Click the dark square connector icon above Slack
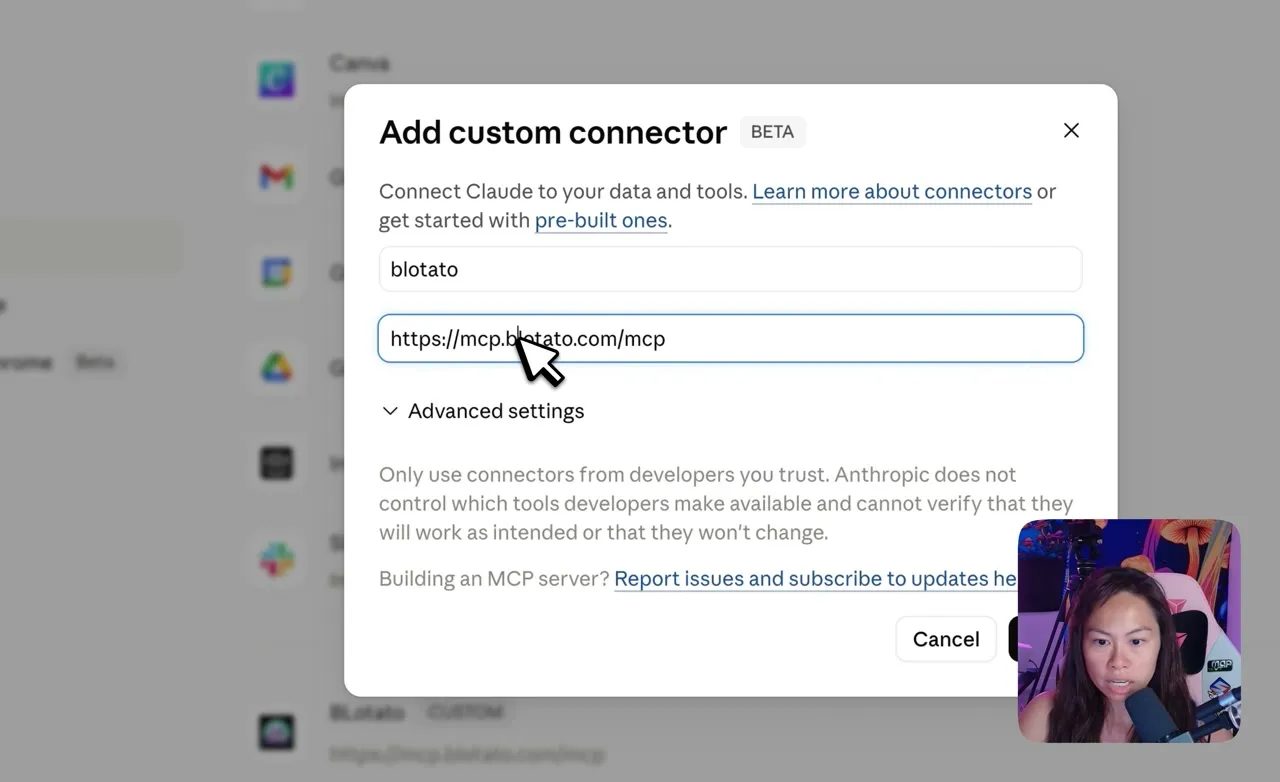 [276, 463]
